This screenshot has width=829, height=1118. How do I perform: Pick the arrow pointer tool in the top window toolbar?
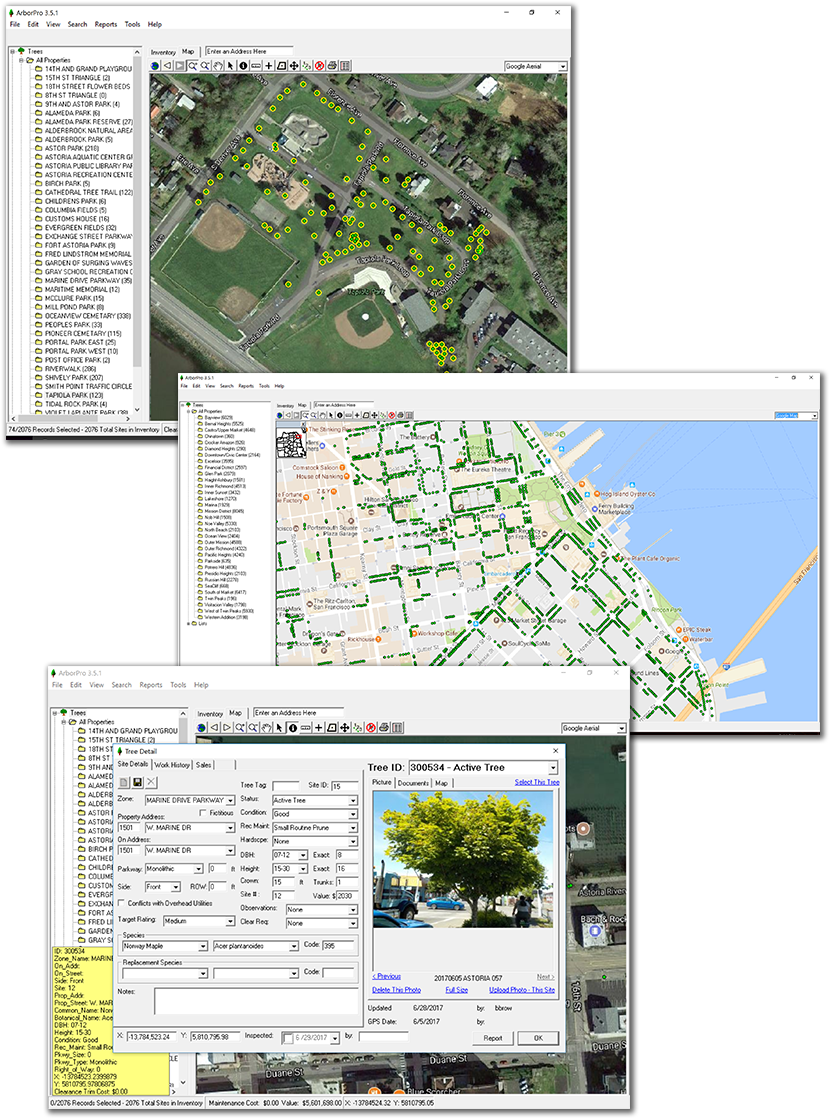[x=230, y=66]
